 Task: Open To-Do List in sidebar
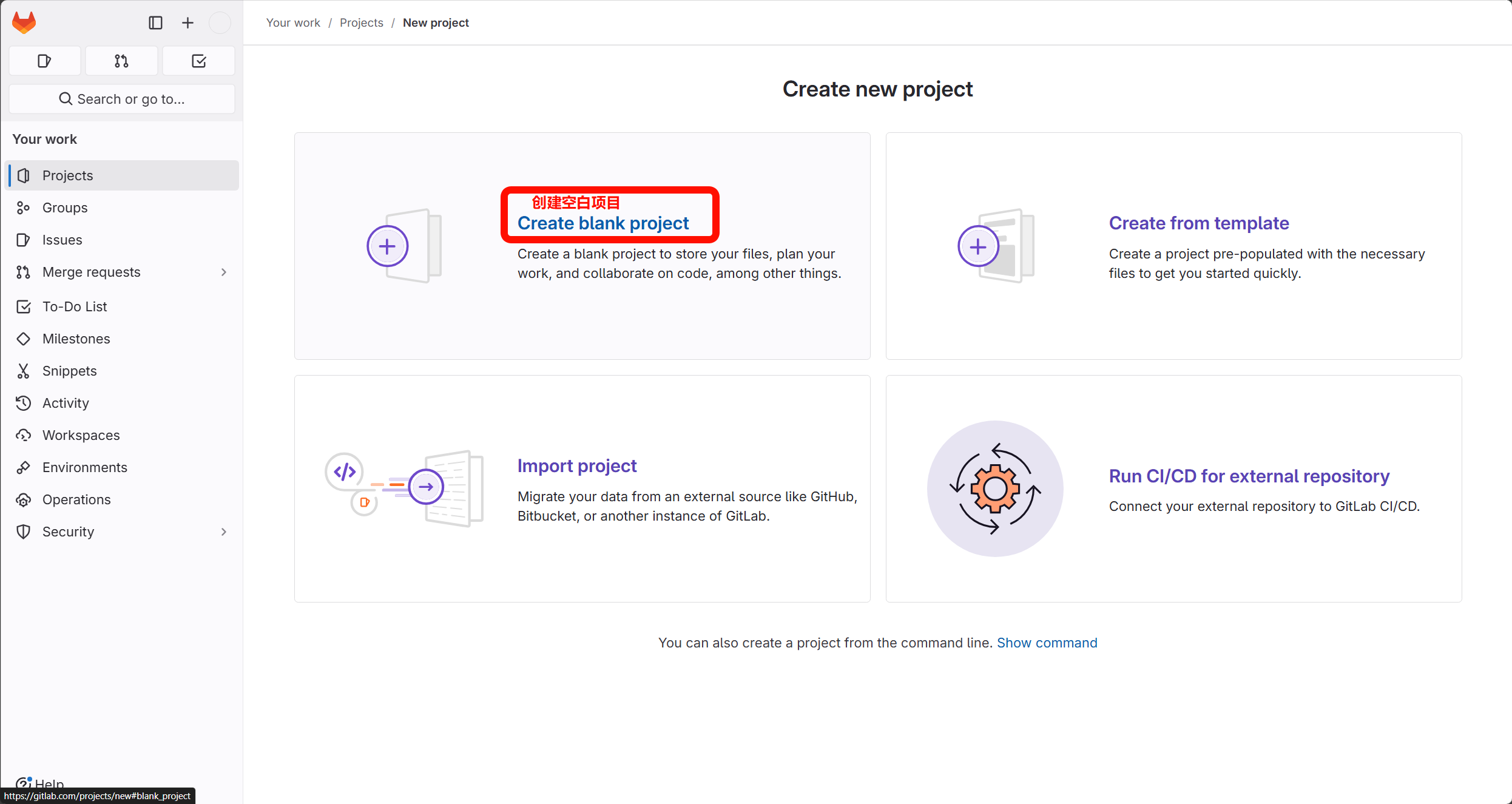122,306
